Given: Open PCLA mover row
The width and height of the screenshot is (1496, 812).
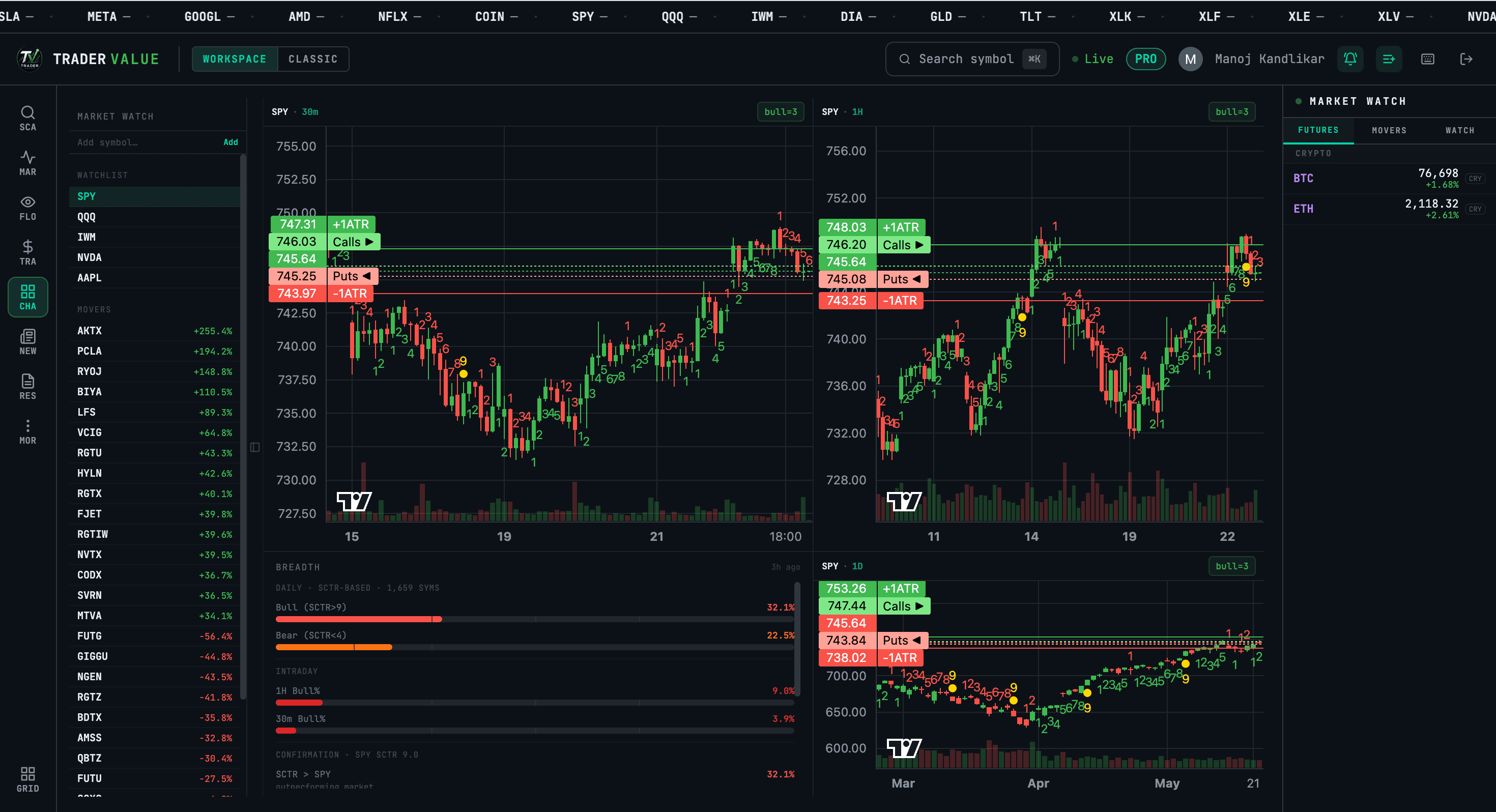Looking at the screenshot, I should click(155, 351).
